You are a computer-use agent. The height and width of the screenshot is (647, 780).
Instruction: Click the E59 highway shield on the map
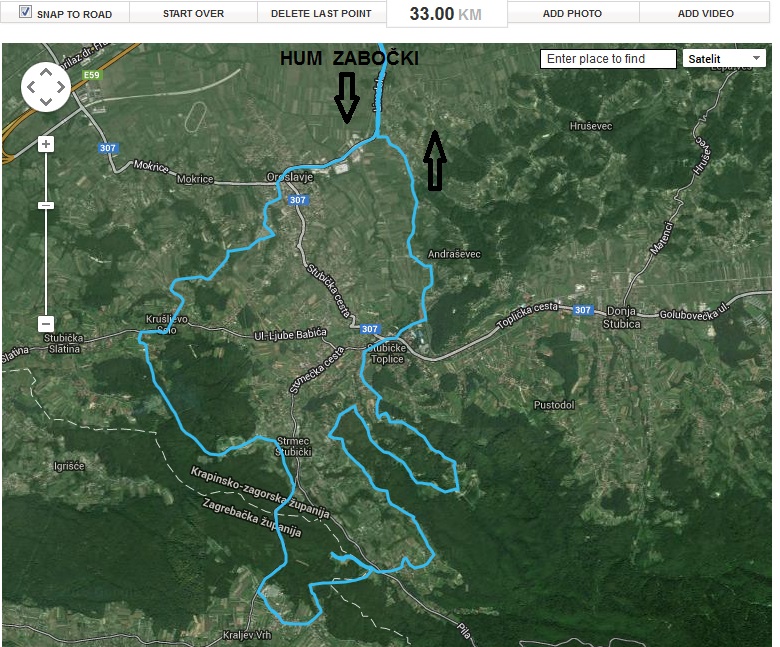point(93,75)
